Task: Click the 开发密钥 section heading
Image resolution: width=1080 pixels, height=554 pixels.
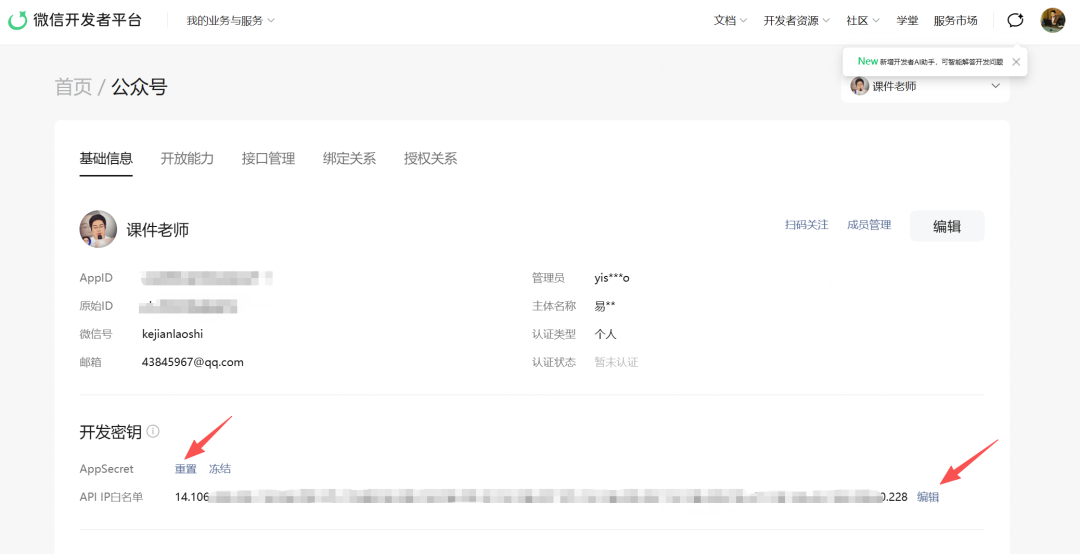Action: (110, 432)
